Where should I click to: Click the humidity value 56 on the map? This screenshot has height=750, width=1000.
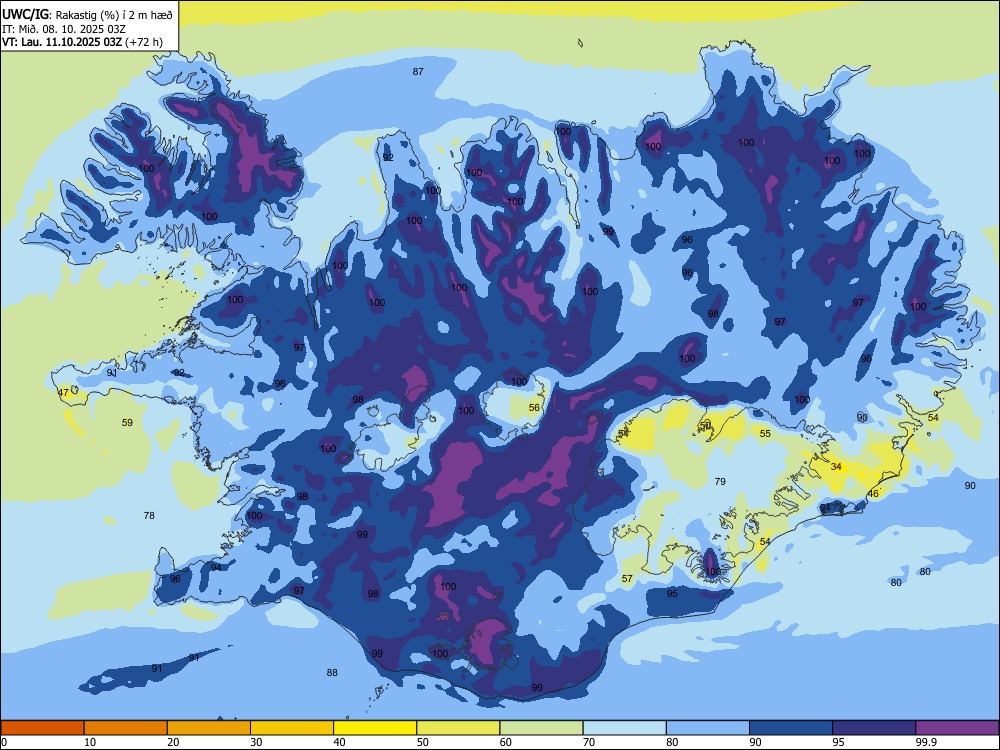(534, 408)
